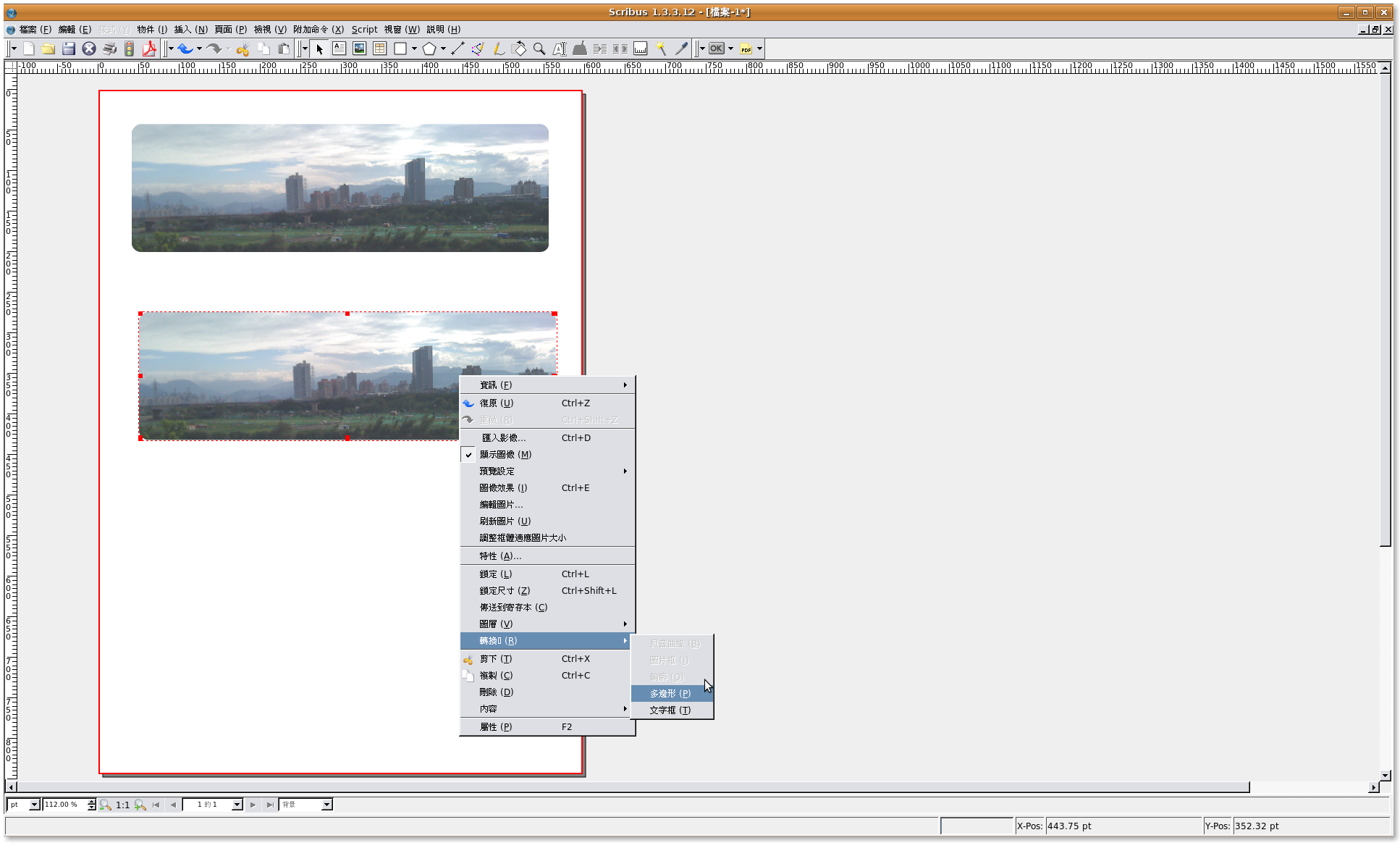This screenshot has width=1400, height=843.
Task: Click the Preflight Verifier traffic light icon
Action: point(130,49)
